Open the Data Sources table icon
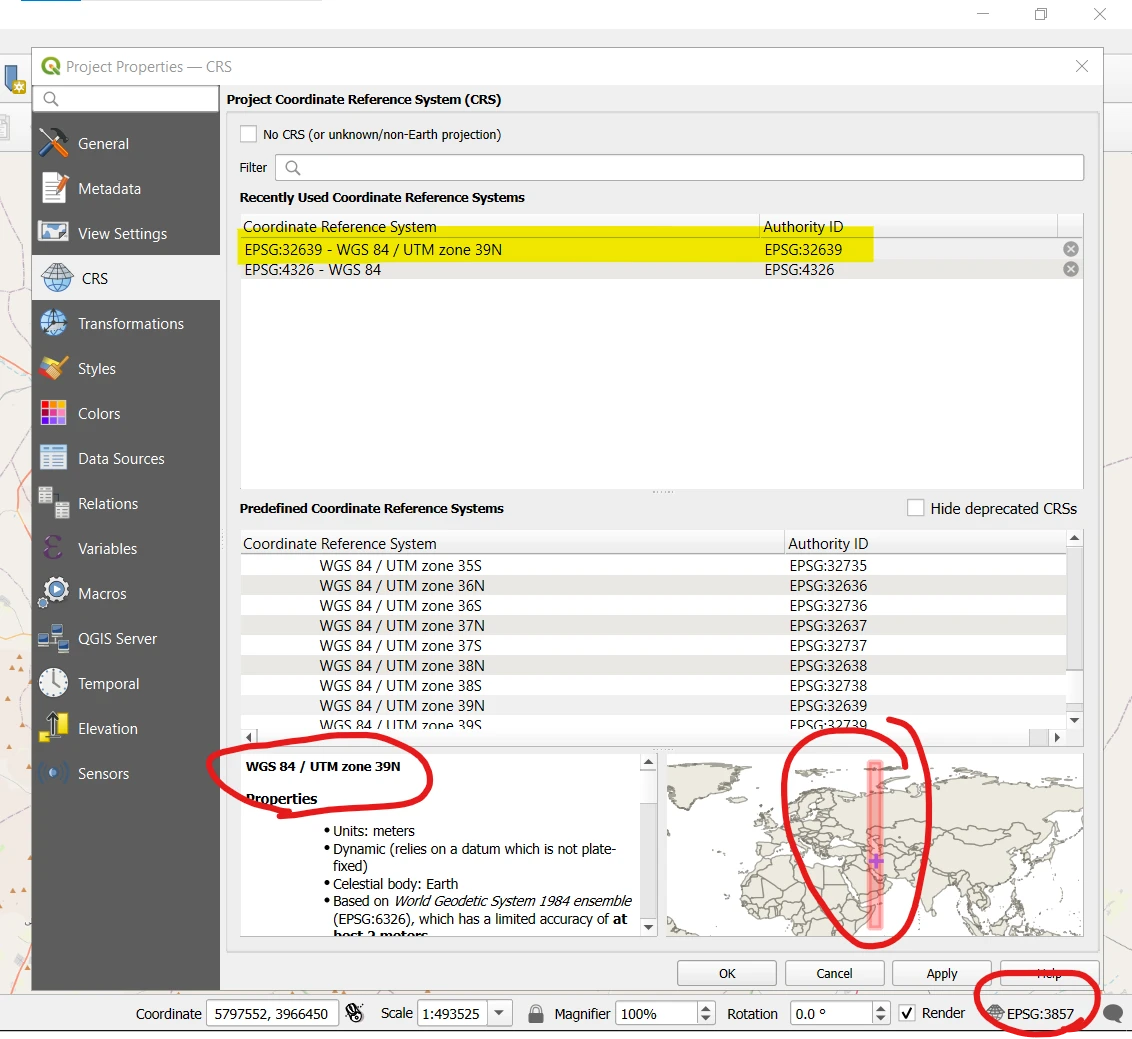 point(53,458)
